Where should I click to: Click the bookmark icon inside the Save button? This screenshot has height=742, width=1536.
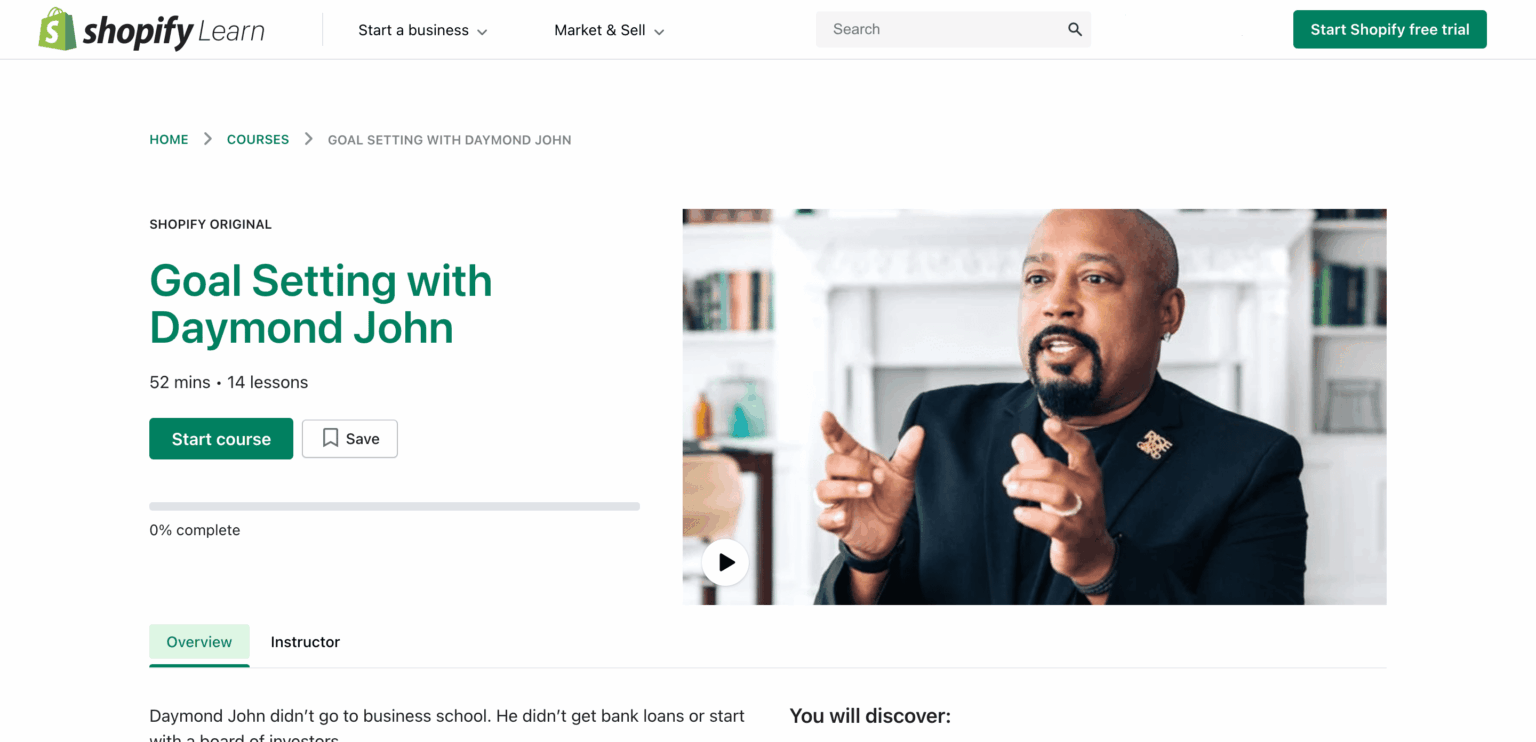point(330,438)
